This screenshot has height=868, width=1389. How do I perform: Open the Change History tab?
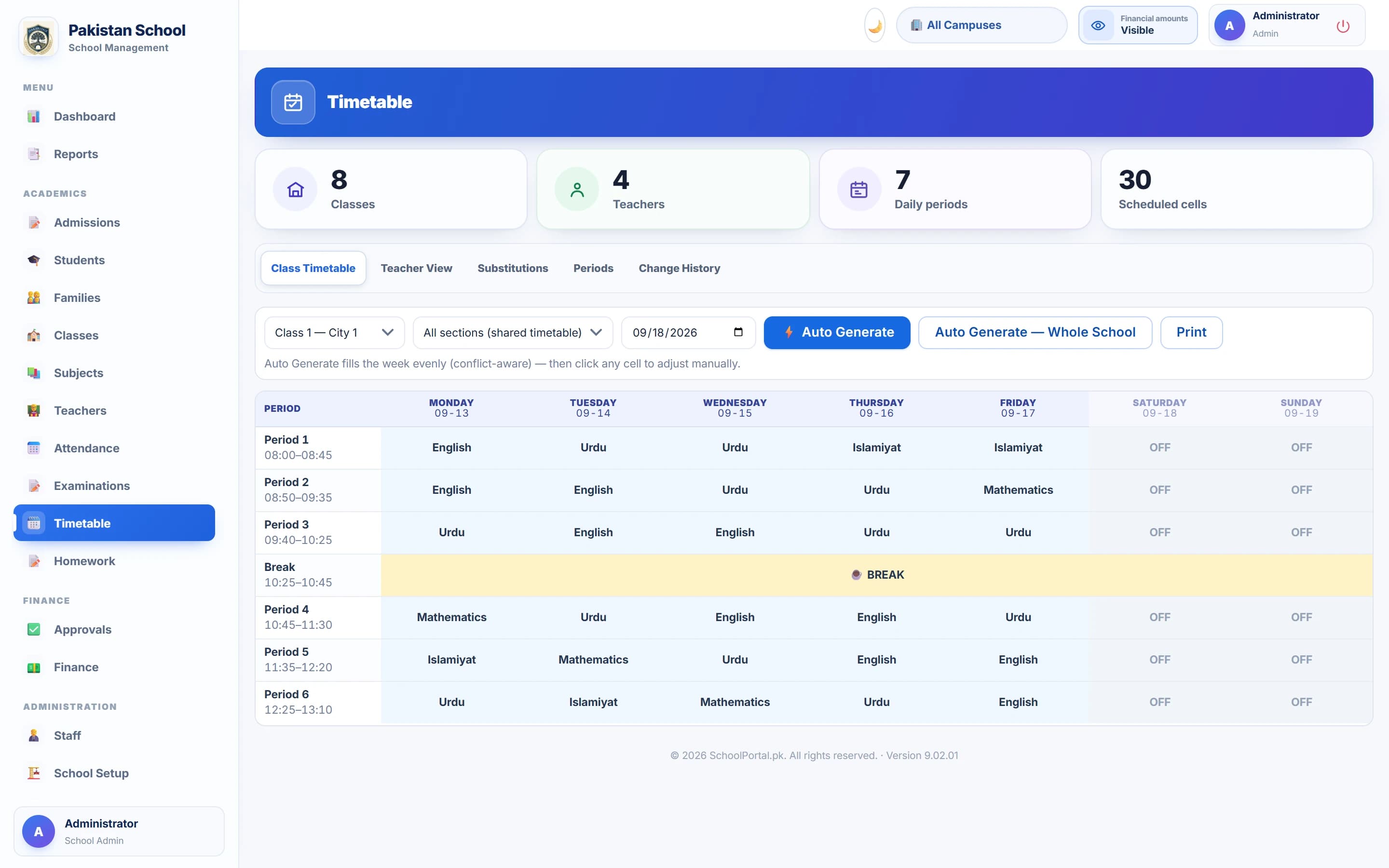[x=680, y=268]
